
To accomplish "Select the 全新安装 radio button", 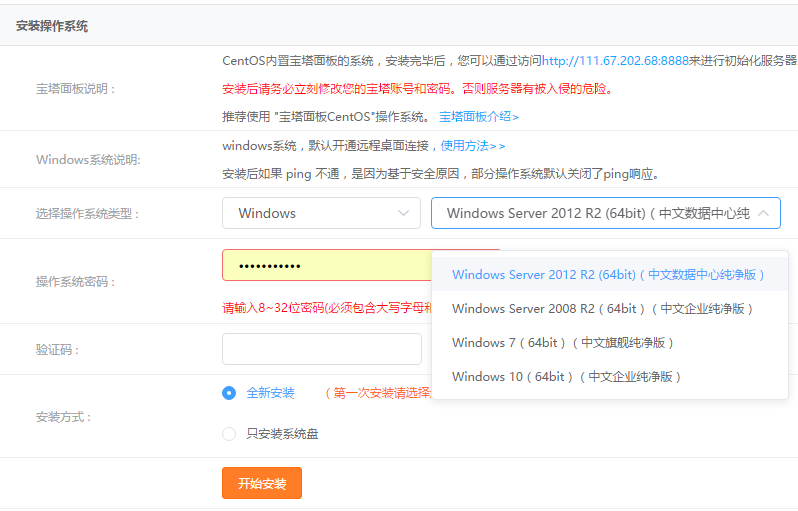I will coord(229,393).
